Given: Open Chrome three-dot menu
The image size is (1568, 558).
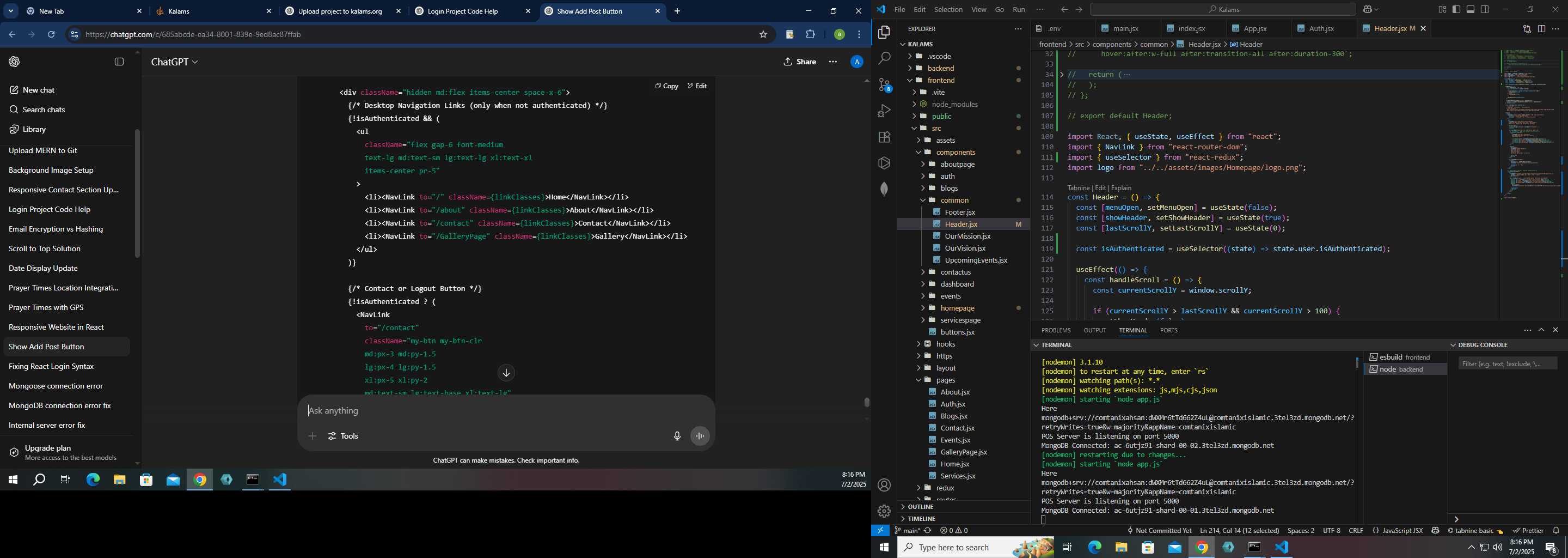Looking at the screenshot, I should [860, 35].
